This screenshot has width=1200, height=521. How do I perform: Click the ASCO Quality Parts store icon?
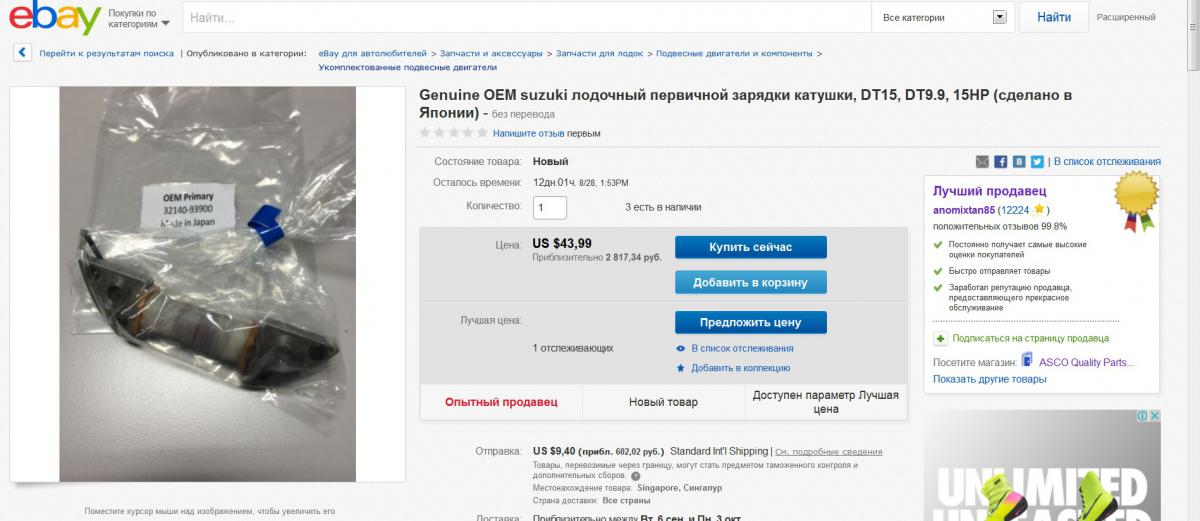(x=1027, y=362)
